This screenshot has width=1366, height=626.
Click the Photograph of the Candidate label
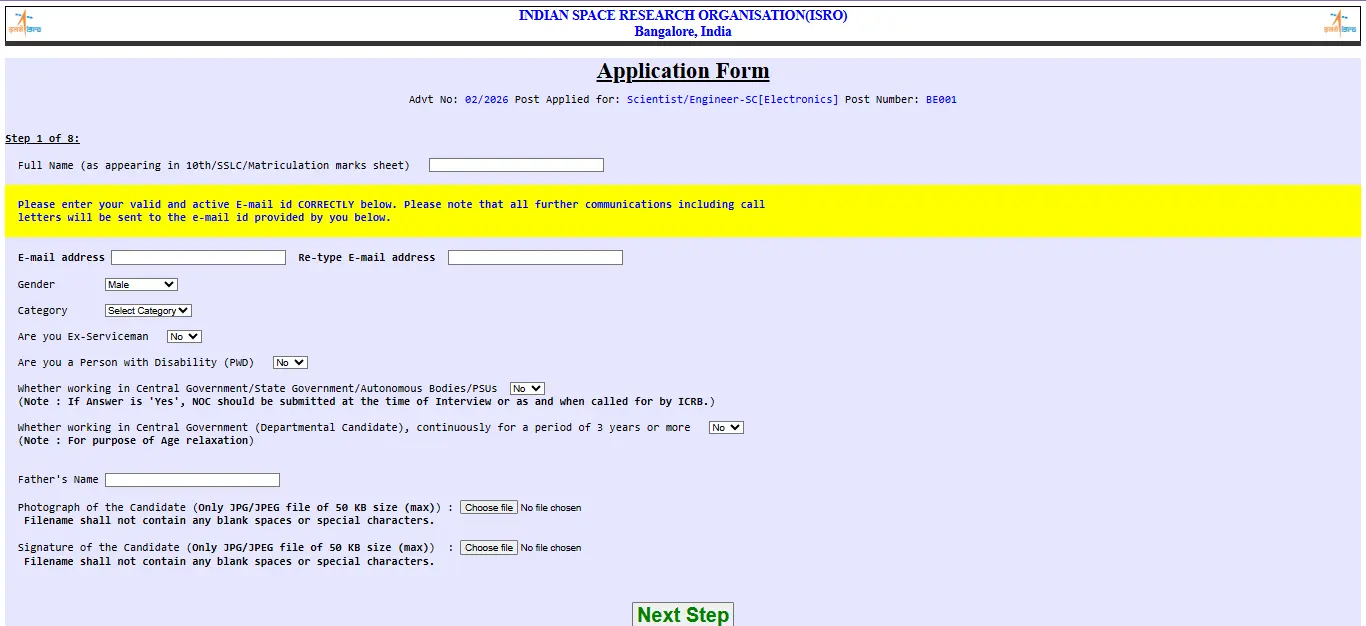click(x=235, y=508)
